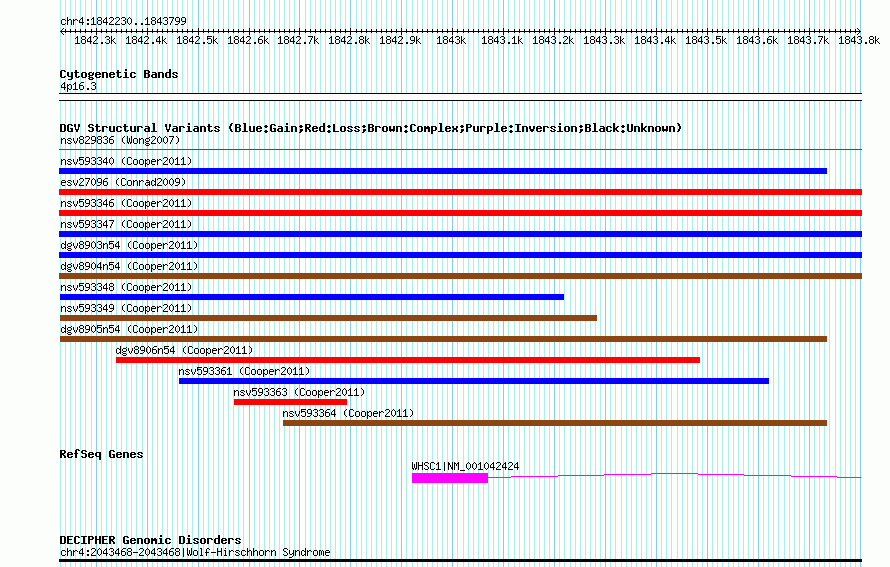Click the nsv593346 (Cooper2011) label

coord(126,203)
